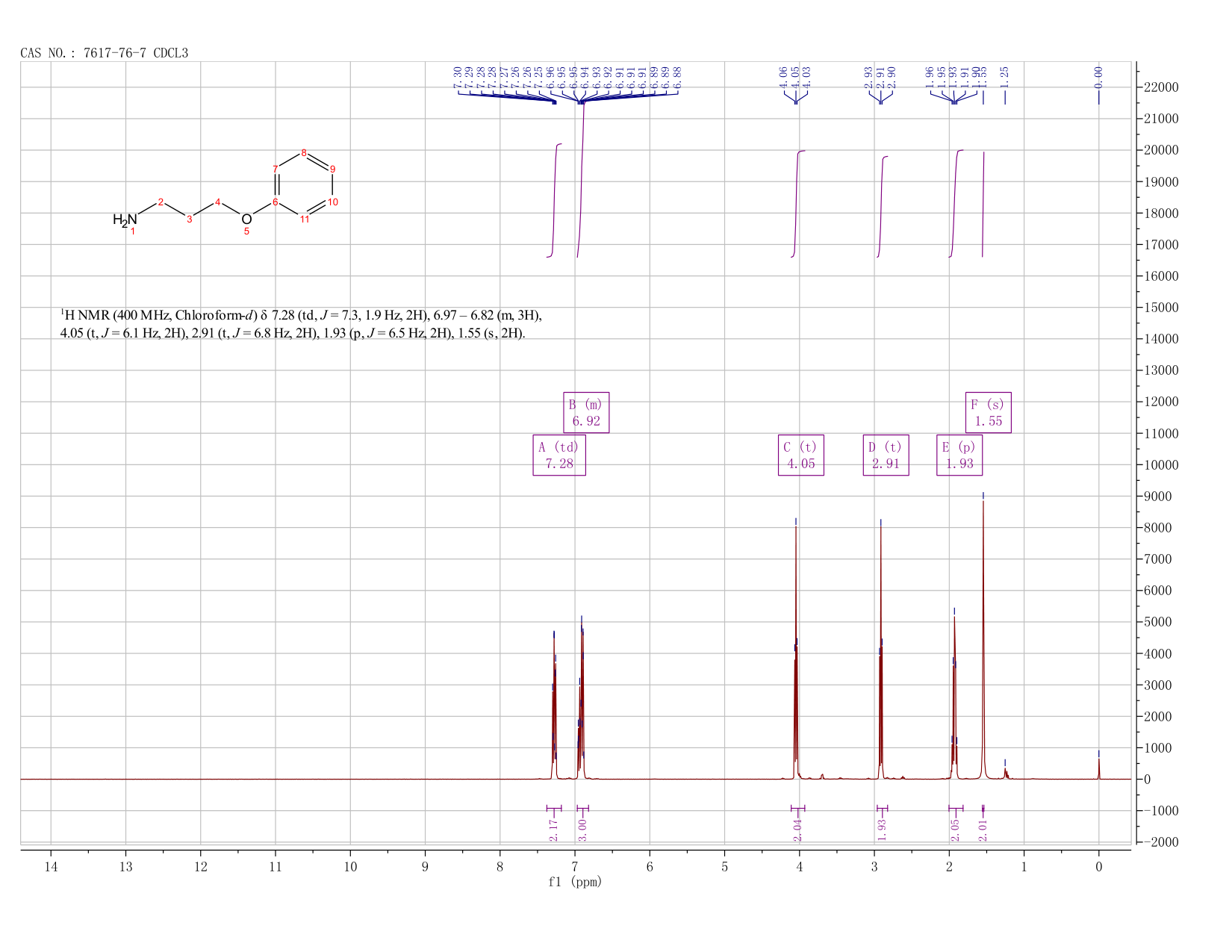Select the B (m) 6.92 multiplet box
1232x952 pixels.
pos(586,412)
